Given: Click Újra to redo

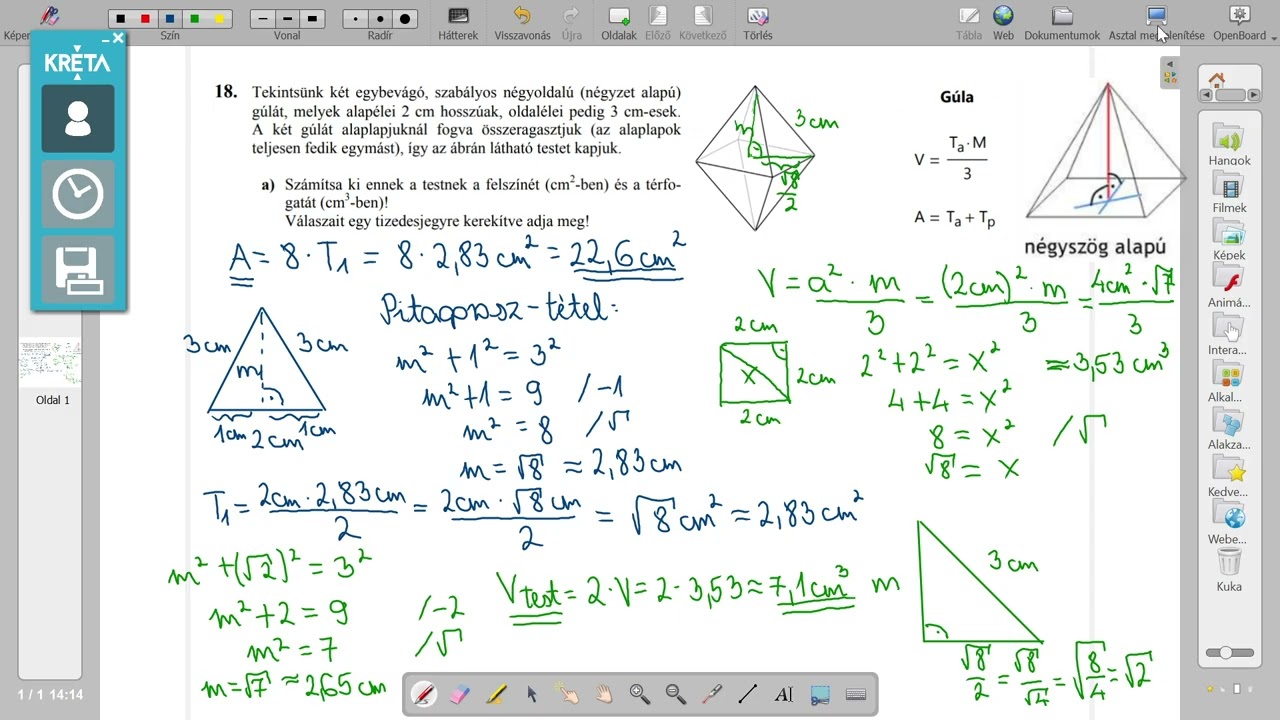Looking at the screenshot, I should (572, 23).
